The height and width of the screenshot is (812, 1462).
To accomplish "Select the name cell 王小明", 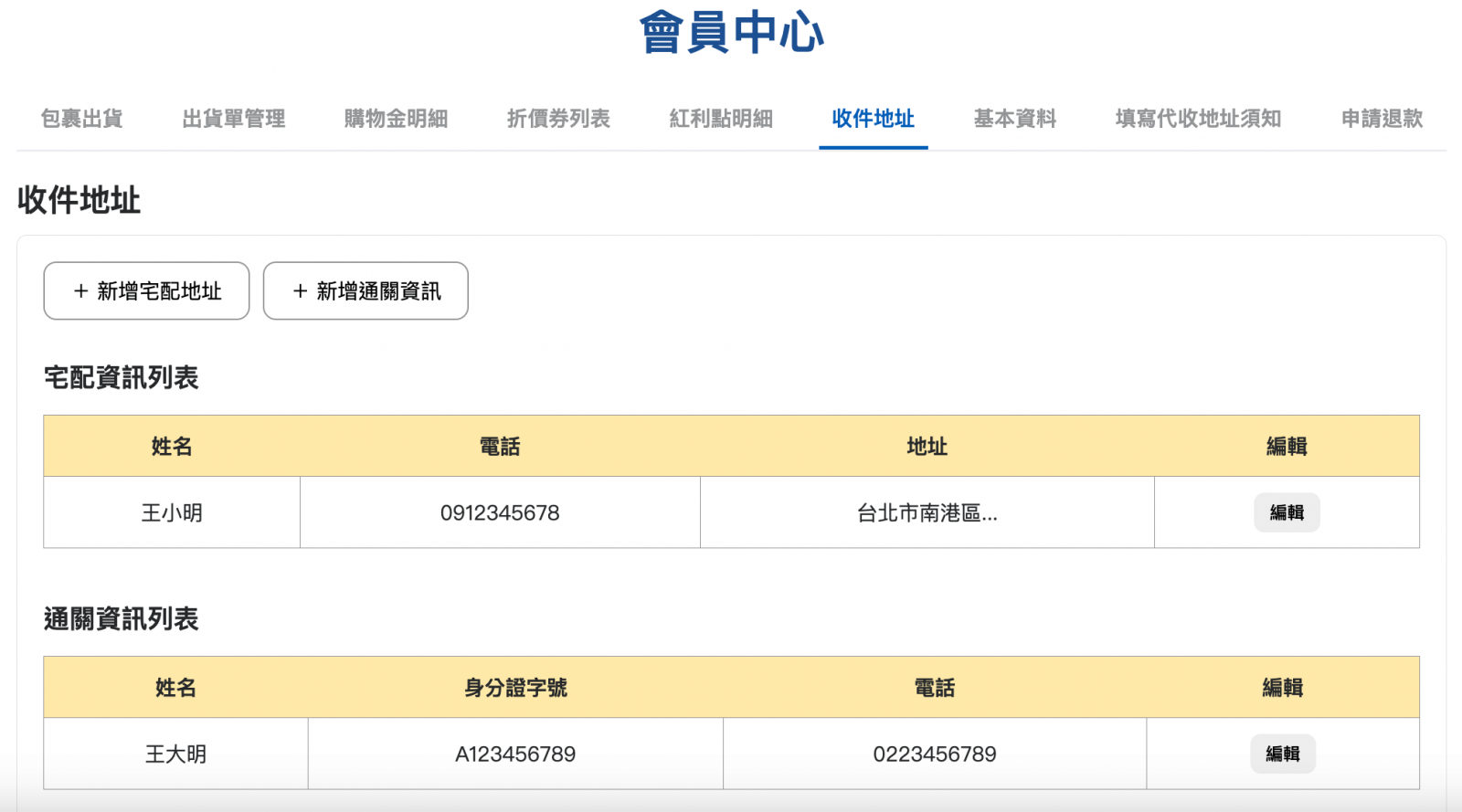I will [172, 512].
